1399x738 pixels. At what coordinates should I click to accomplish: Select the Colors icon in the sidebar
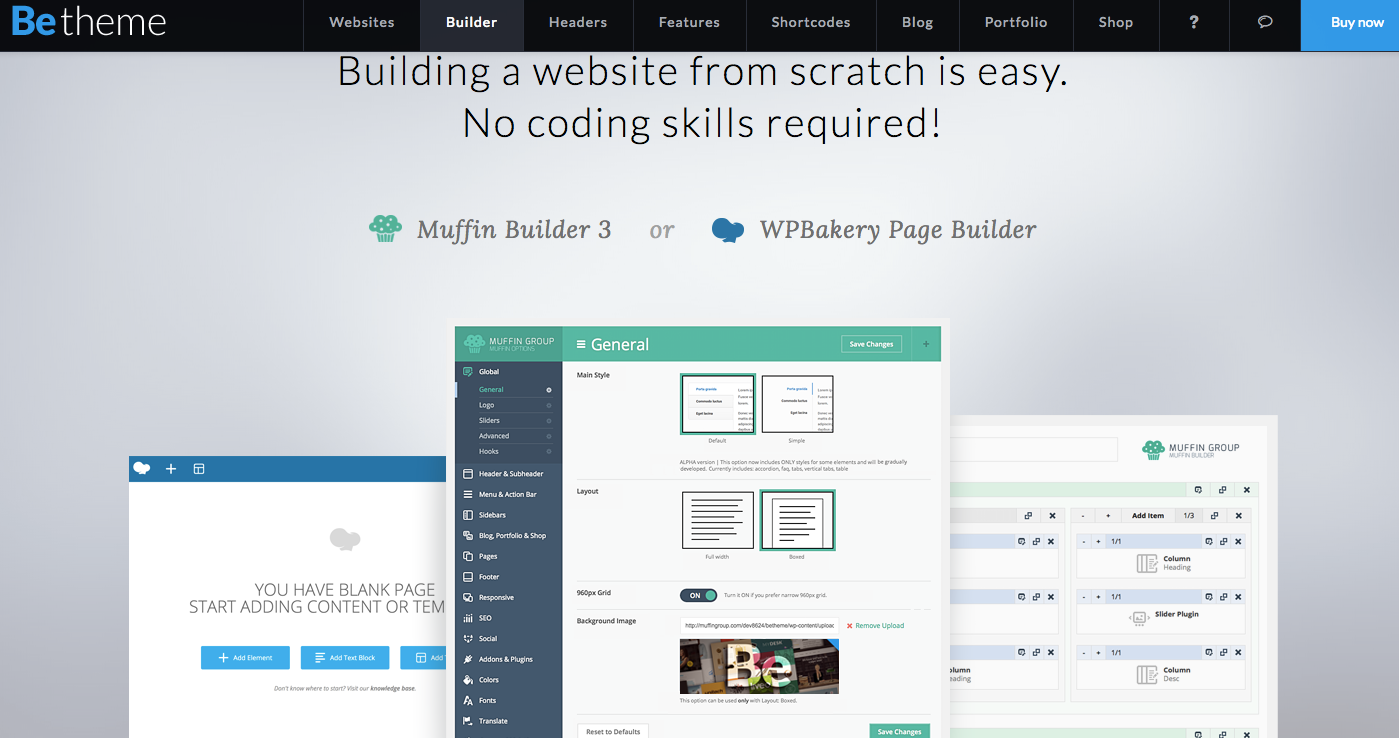468,679
